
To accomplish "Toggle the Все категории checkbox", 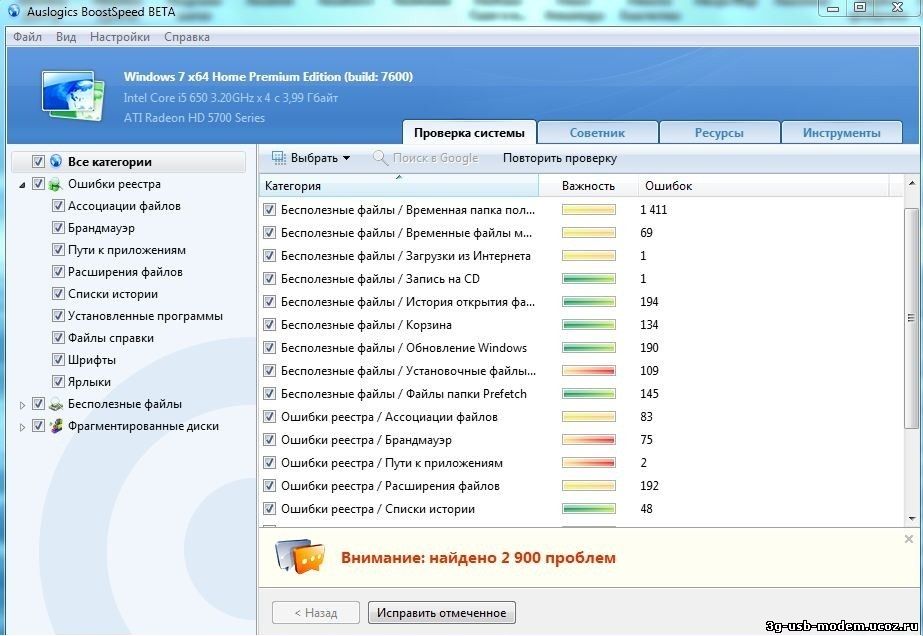I will 38,161.
